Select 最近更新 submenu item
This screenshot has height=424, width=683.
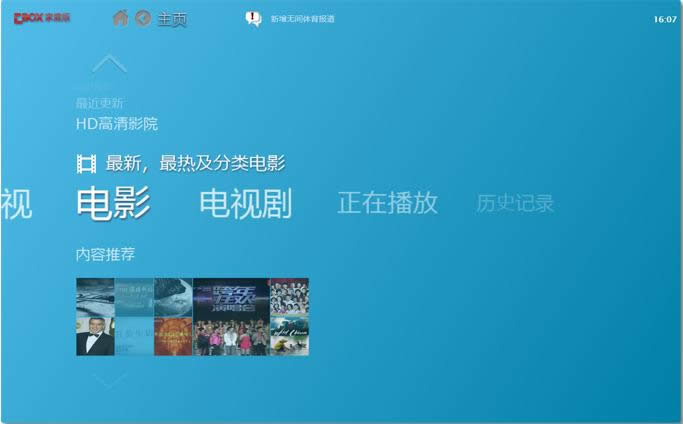(x=99, y=103)
